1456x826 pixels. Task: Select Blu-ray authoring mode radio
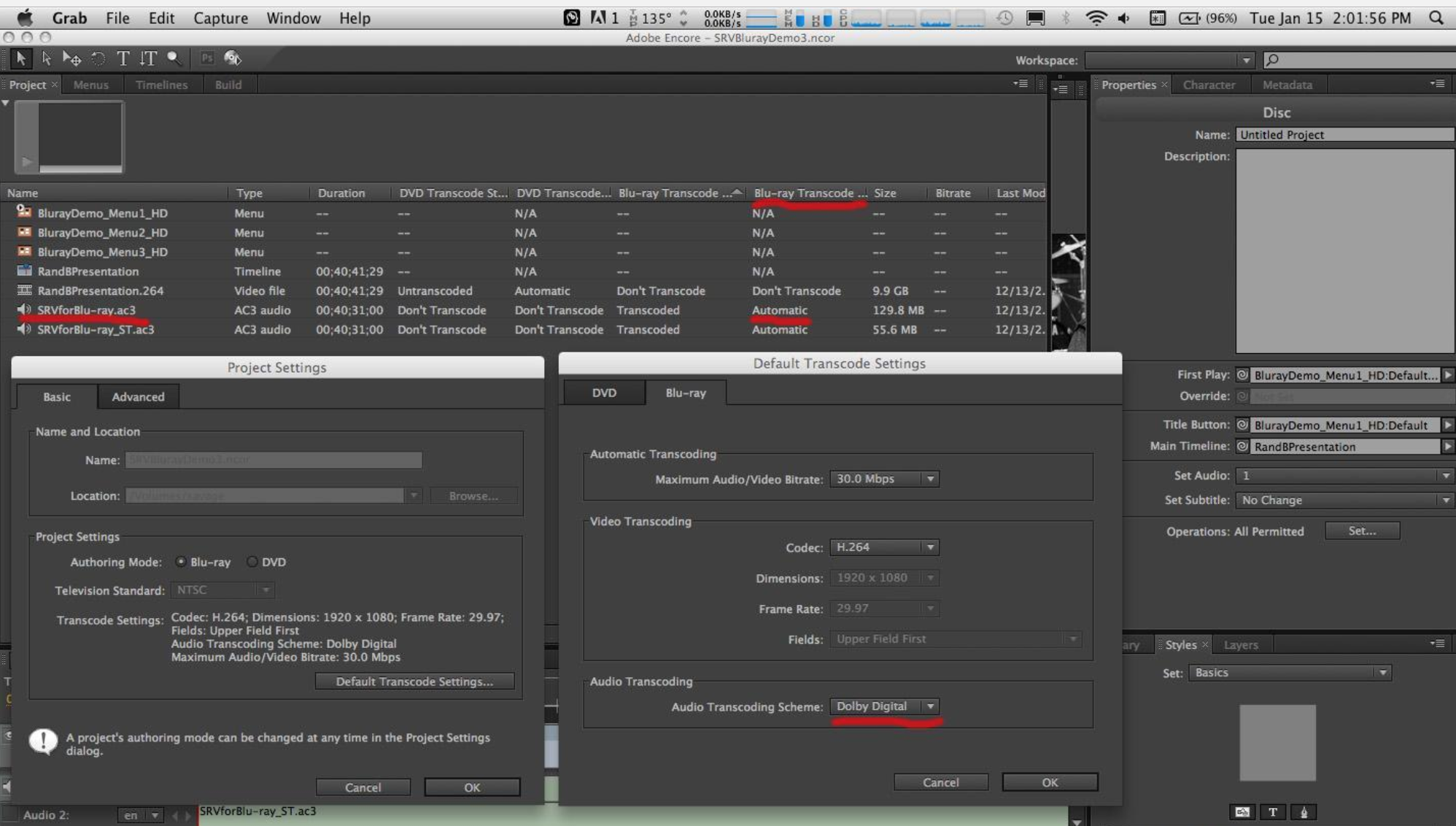coord(181,562)
